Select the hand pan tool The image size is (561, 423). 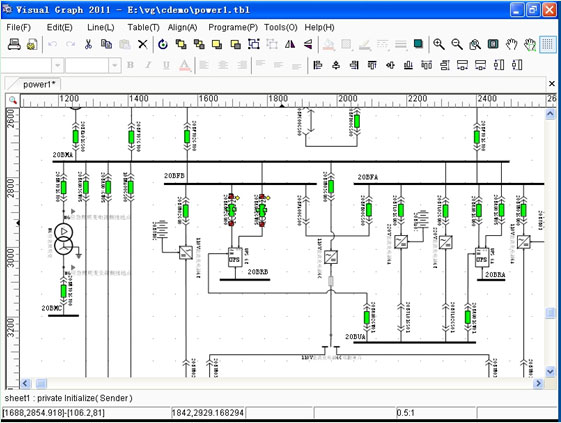tap(512, 44)
